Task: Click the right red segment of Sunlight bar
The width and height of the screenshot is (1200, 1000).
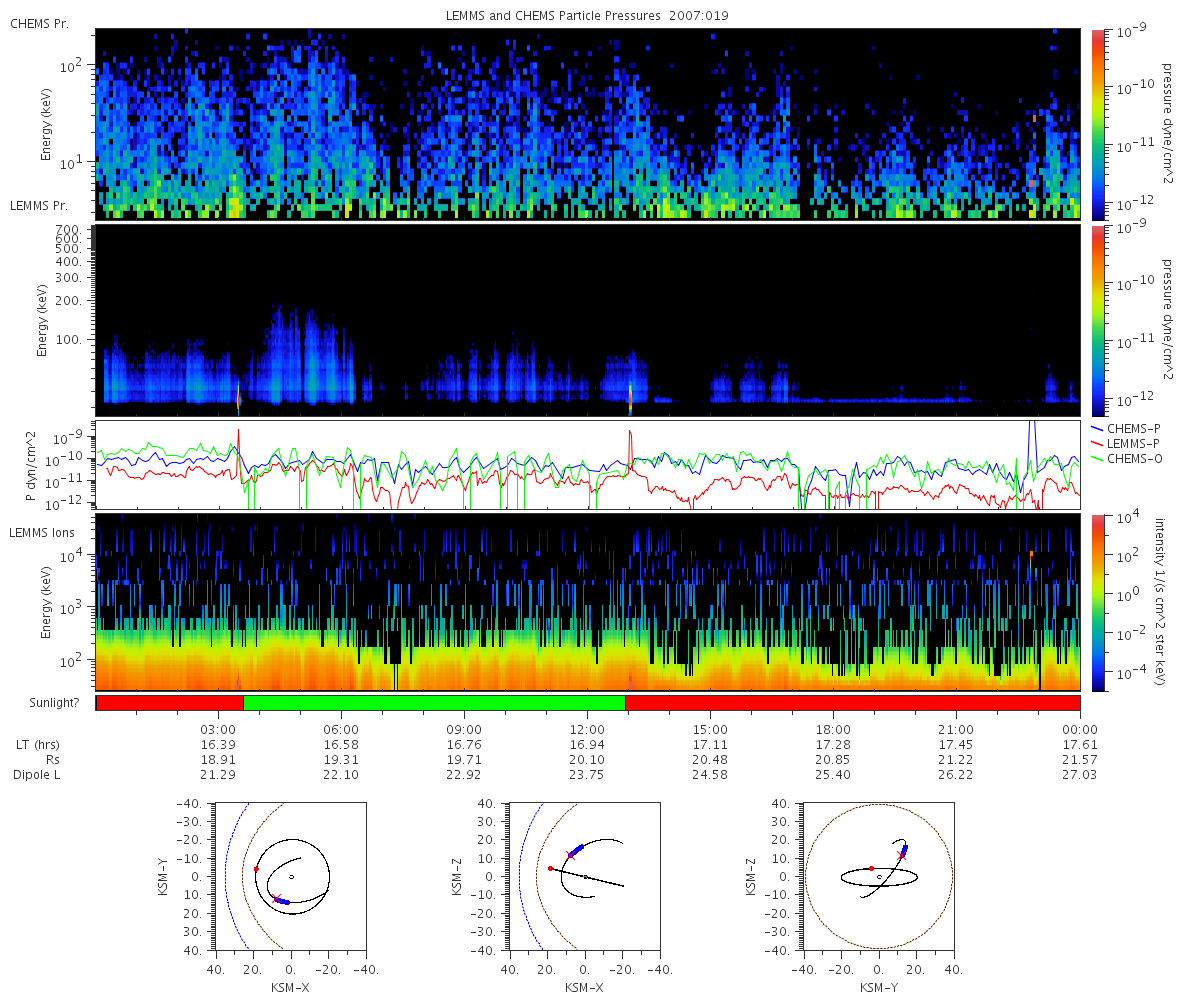Action: [x=852, y=703]
